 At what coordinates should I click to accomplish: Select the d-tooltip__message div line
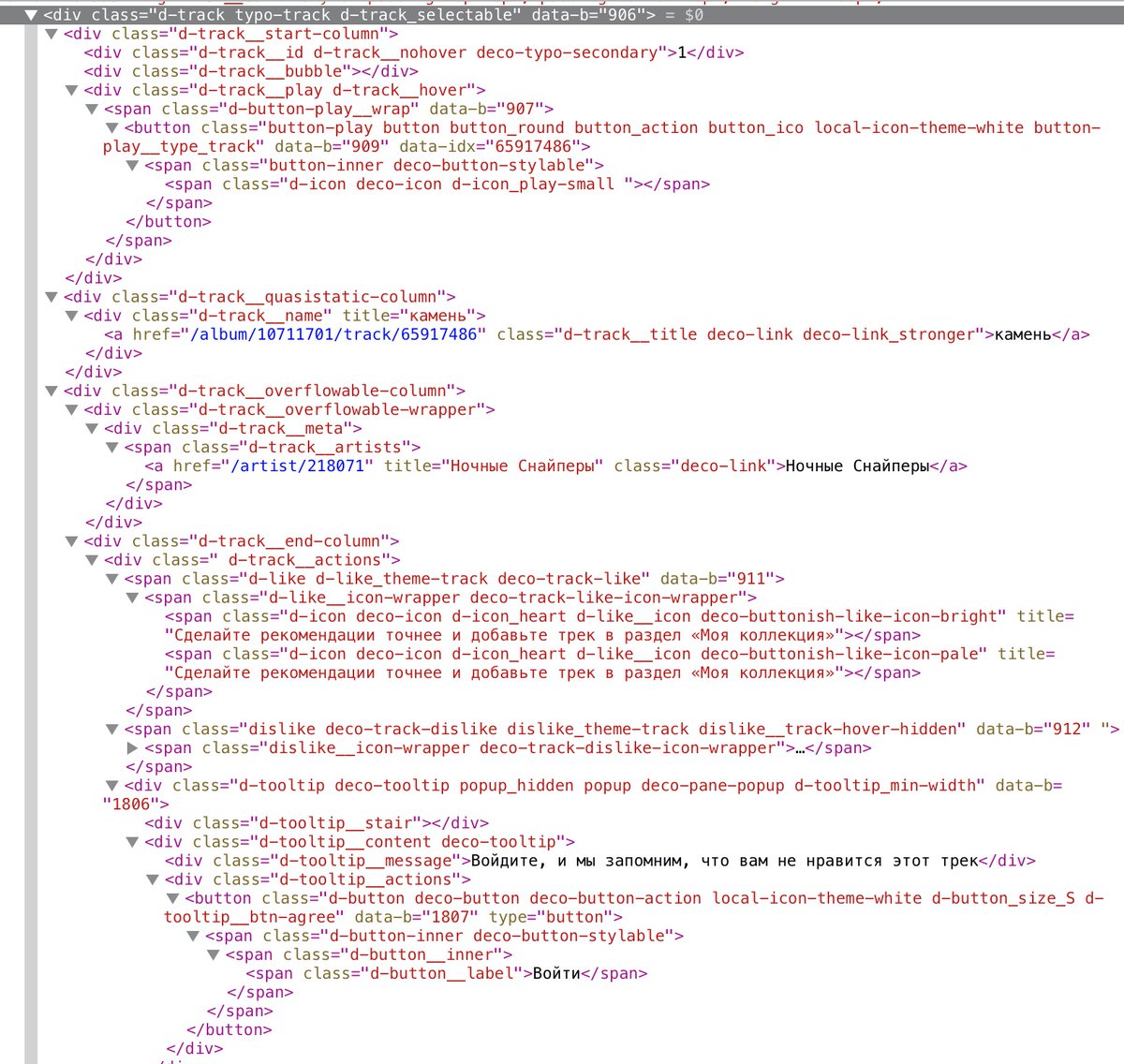pyautogui.click(x=600, y=860)
